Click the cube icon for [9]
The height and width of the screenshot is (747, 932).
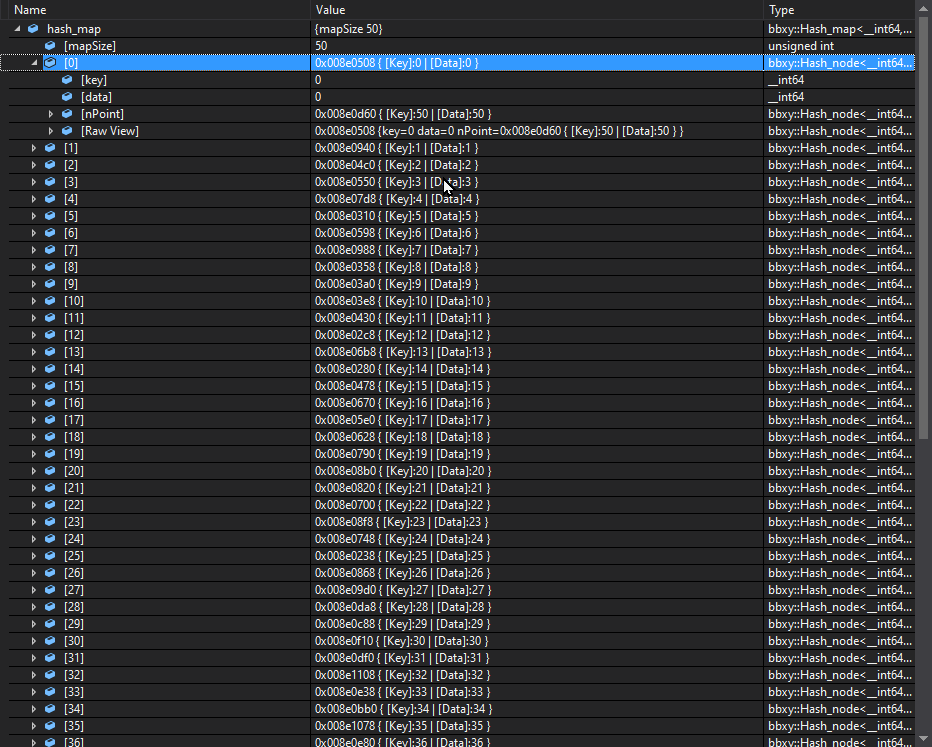coord(51,283)
